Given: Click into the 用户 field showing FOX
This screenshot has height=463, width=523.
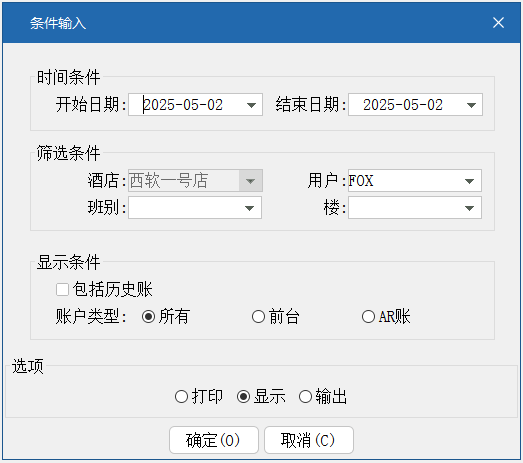Looking at the screenshot, I should [x=404, y=181].
